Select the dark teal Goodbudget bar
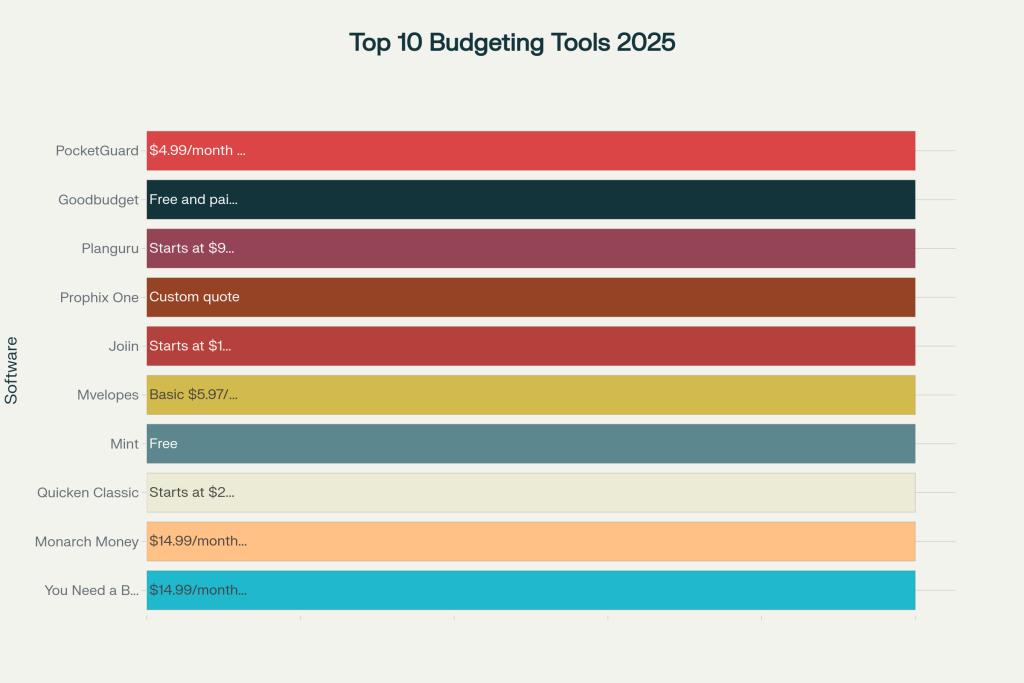 pos(531,200)
